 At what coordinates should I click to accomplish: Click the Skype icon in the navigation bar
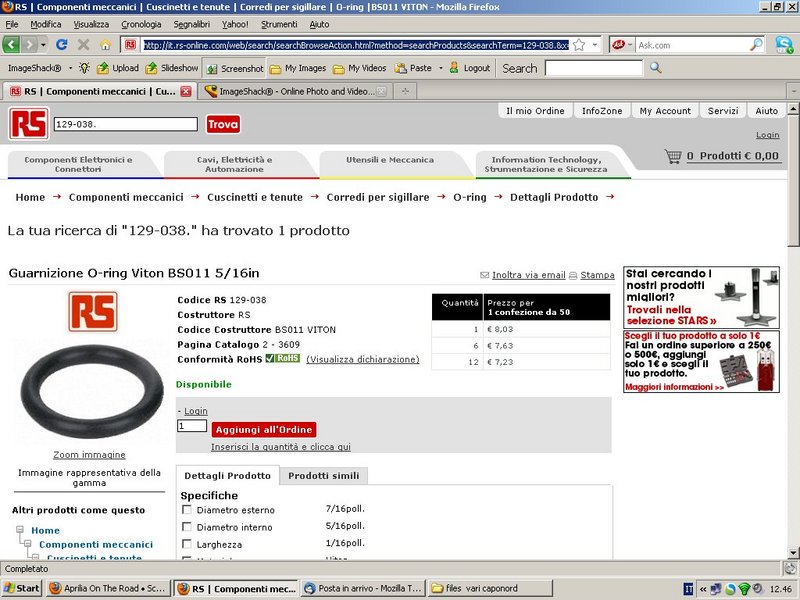(x=784, y=45)
